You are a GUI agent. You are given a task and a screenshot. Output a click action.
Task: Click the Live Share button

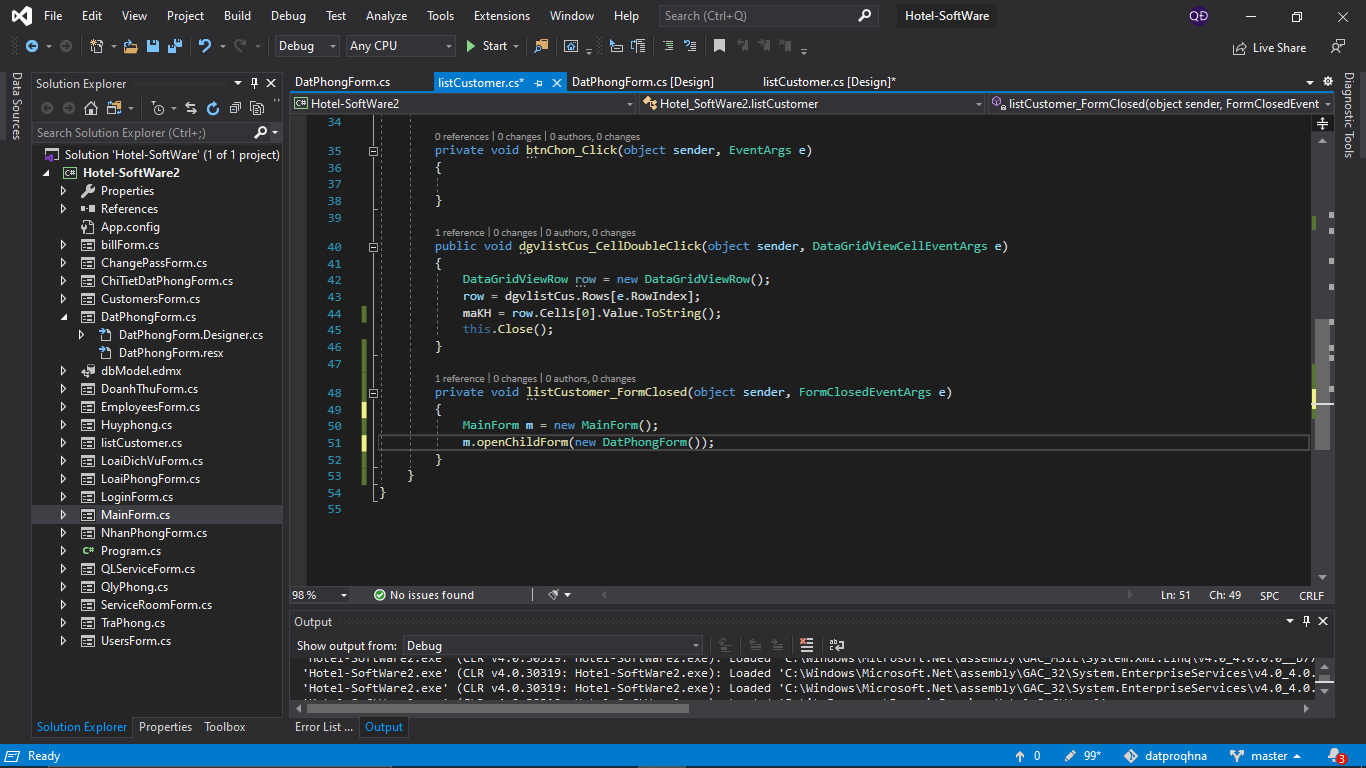click(x=1269, y=47)
